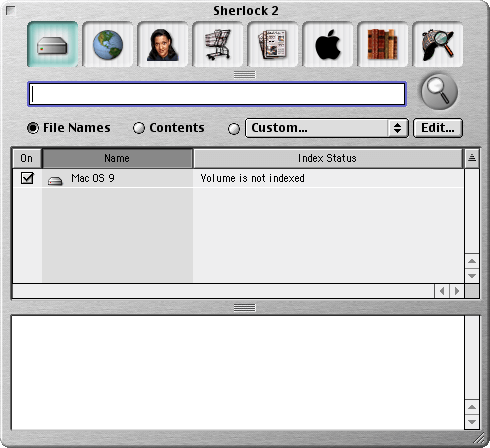This screenshot has height=448, width=490.
Task: Click the window close box
Action: [x=11, y=11]
